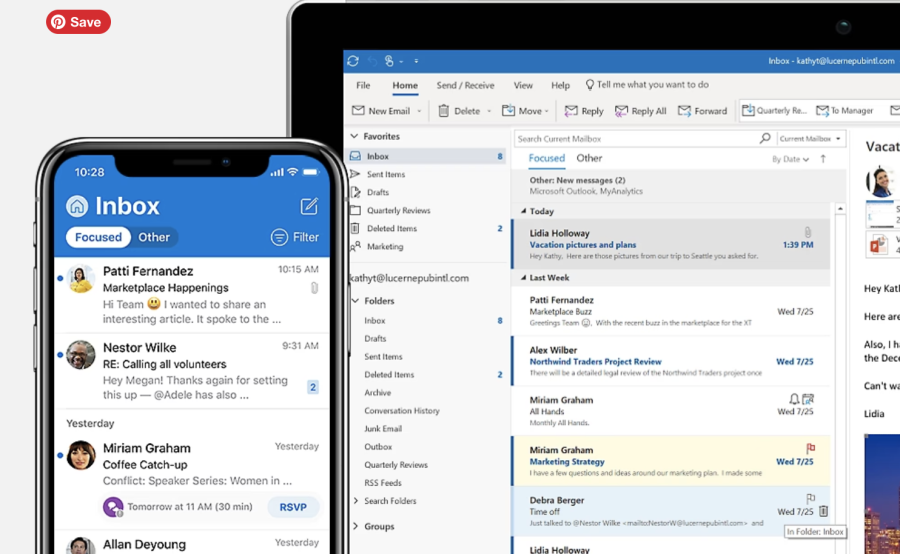
Task: Expand the Groups section
Action: [x=355, y=526]
